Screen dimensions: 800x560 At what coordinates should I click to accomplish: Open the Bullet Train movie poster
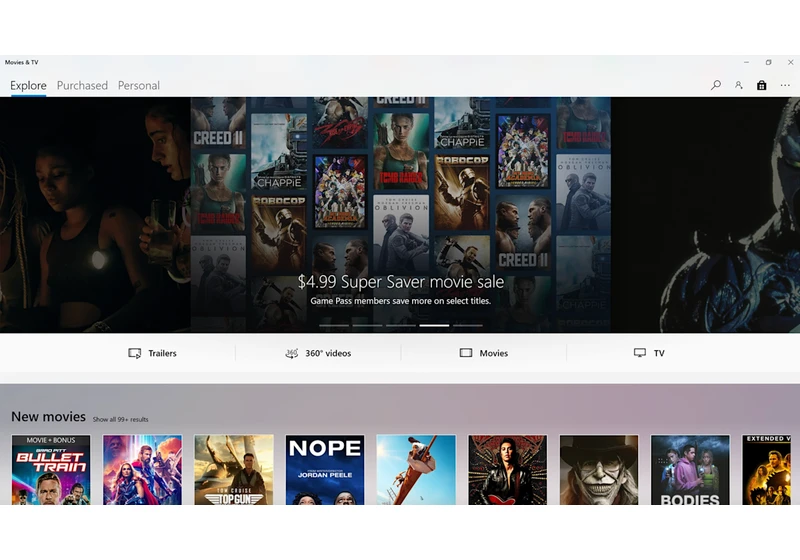[x=51, y=470]
